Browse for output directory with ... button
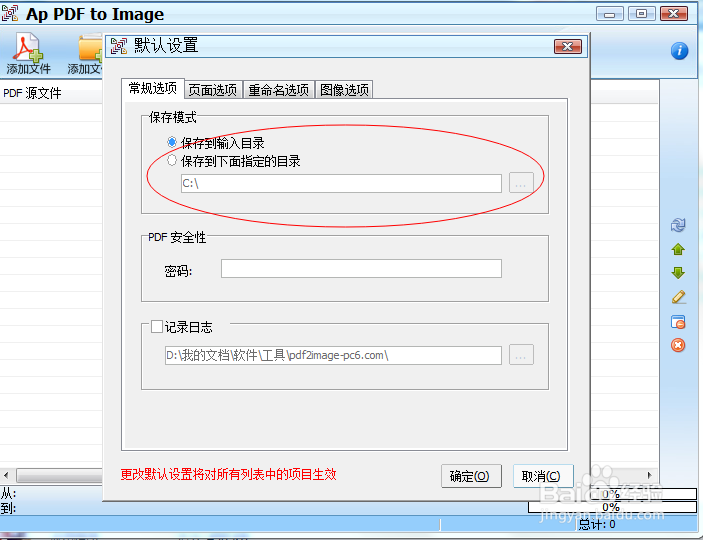The width and height of the screenshot is (703, 540). pyautogui.click(x=521, y=183)
